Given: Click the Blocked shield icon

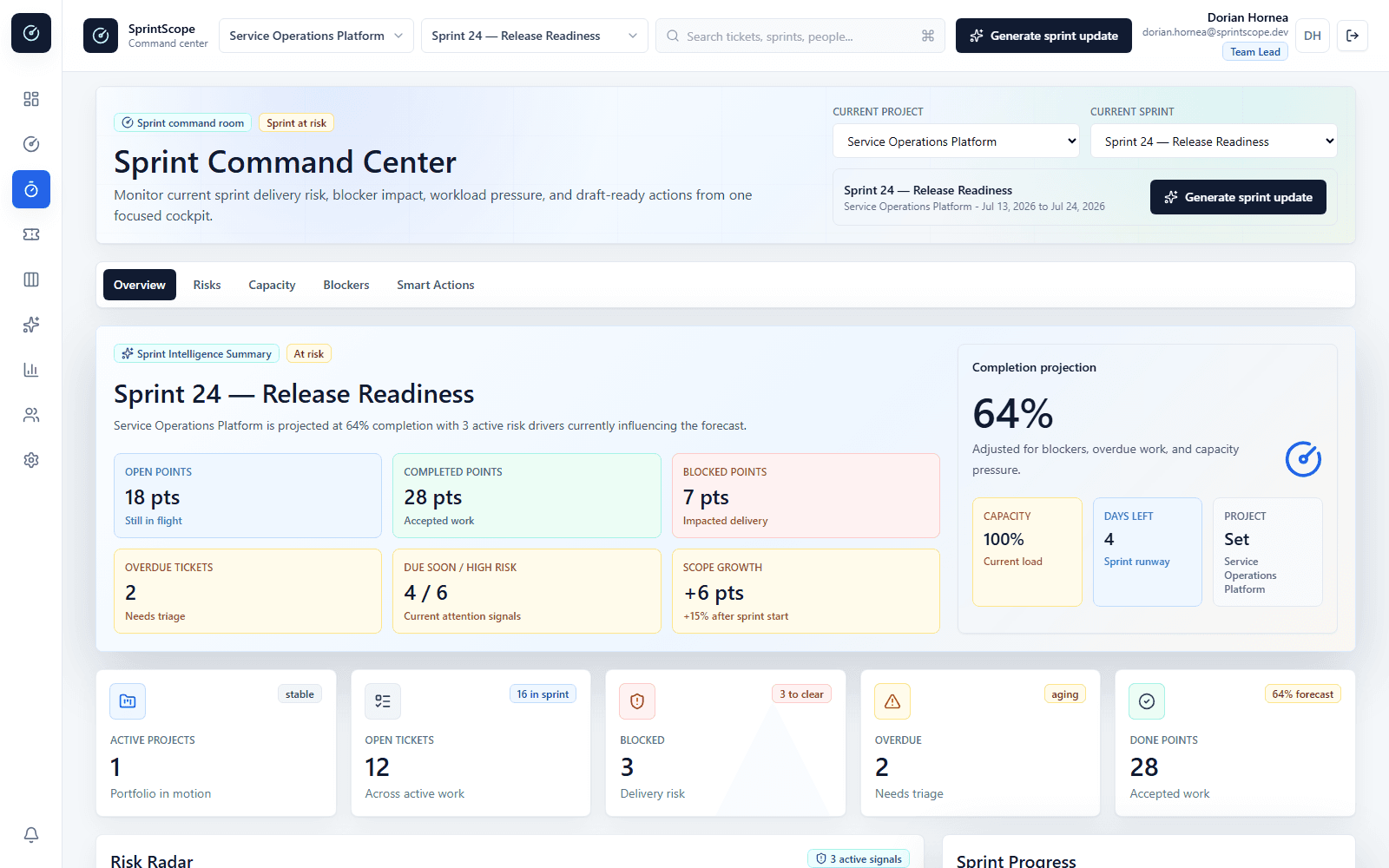Looking at the screenshot, I should (637, 701).
